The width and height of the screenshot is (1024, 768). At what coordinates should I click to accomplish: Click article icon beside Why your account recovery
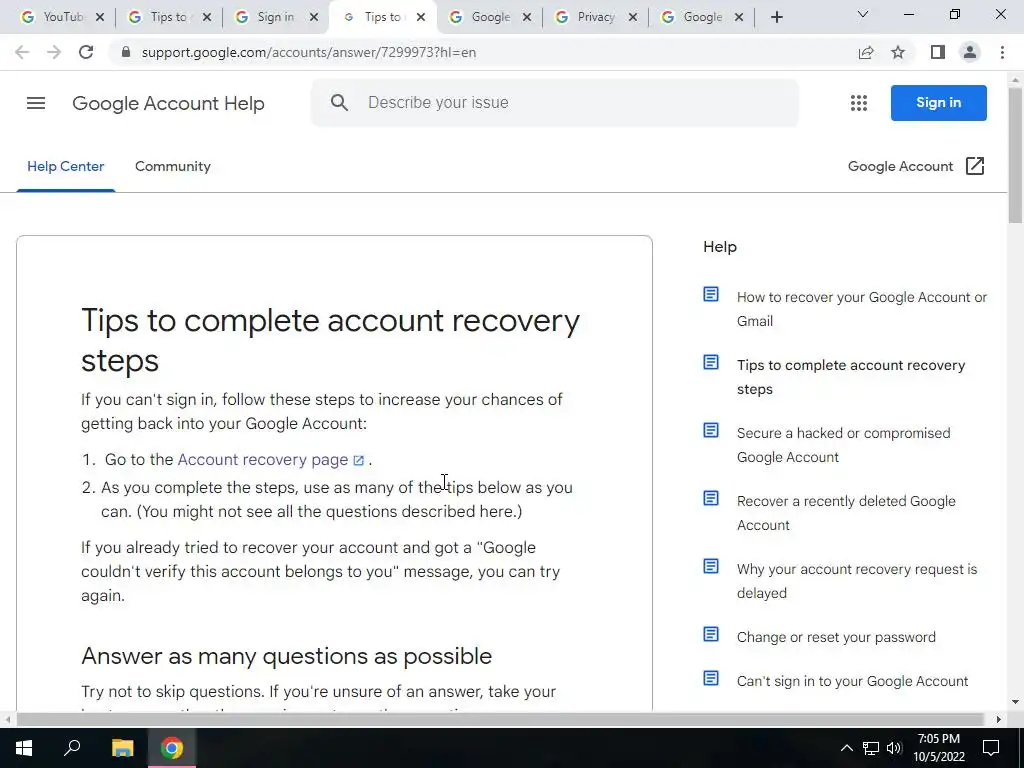click(711, 566)
